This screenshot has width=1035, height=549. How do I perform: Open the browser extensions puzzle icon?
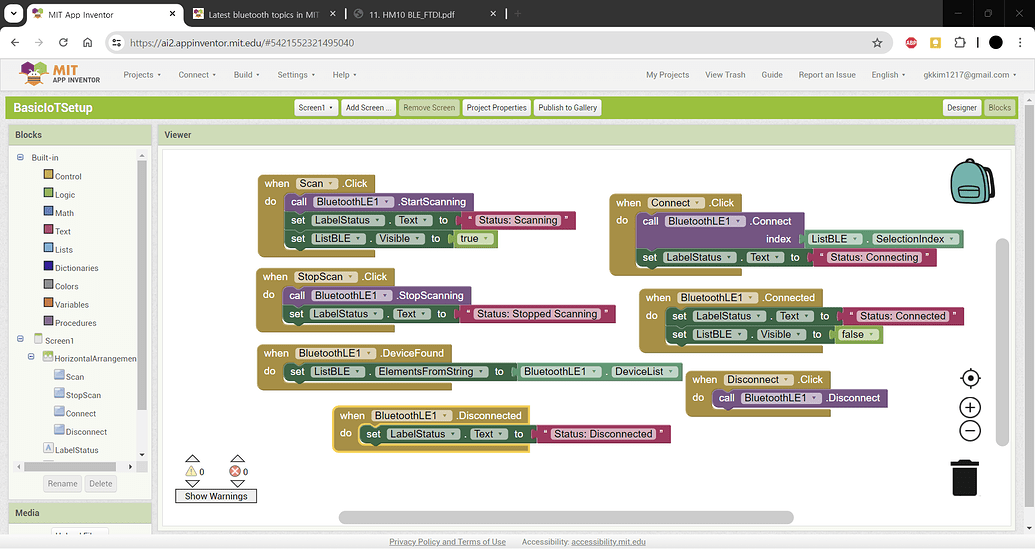[x=960, y=43]
